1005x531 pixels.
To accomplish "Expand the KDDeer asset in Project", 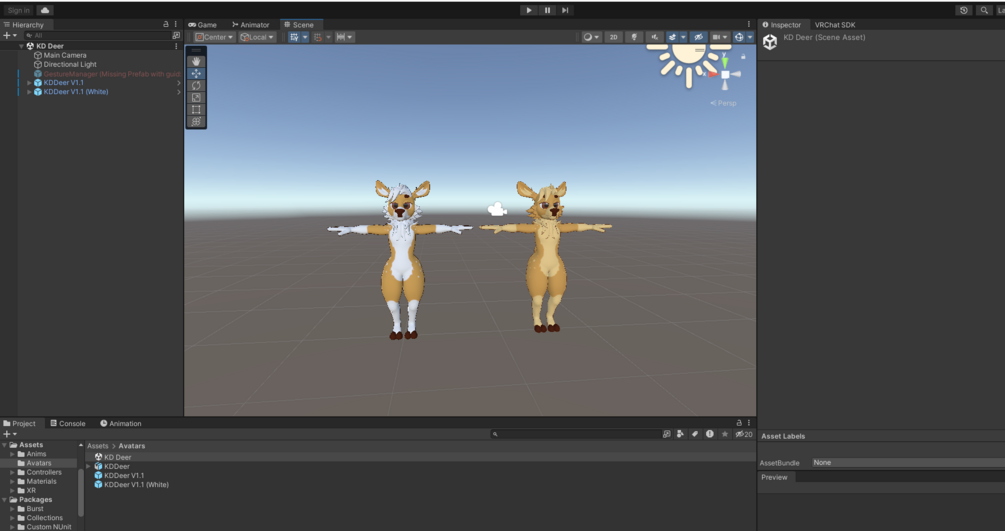I will coord(89,466).
